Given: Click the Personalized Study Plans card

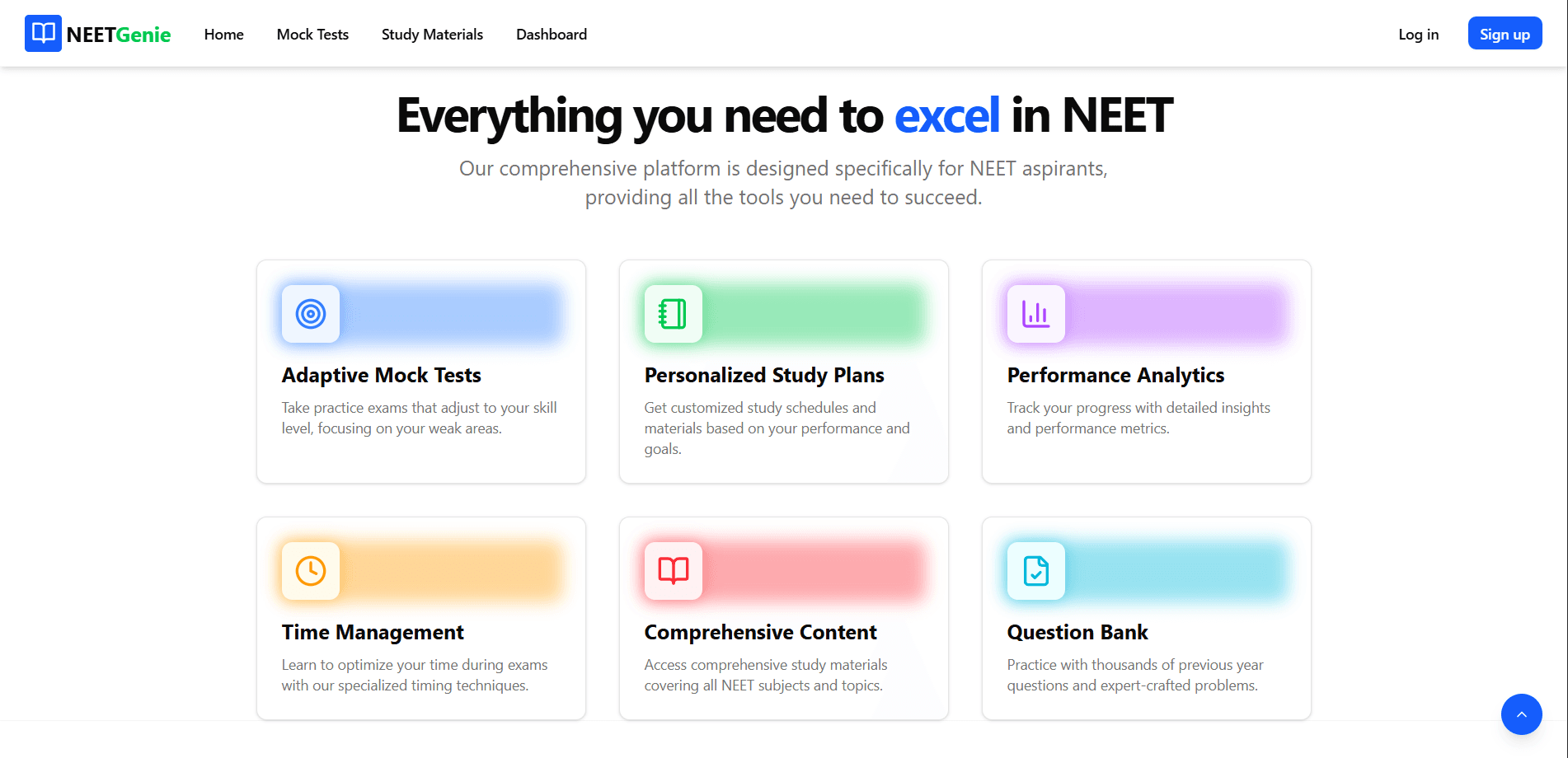Looking at the screenshot, I should (783, 371).
